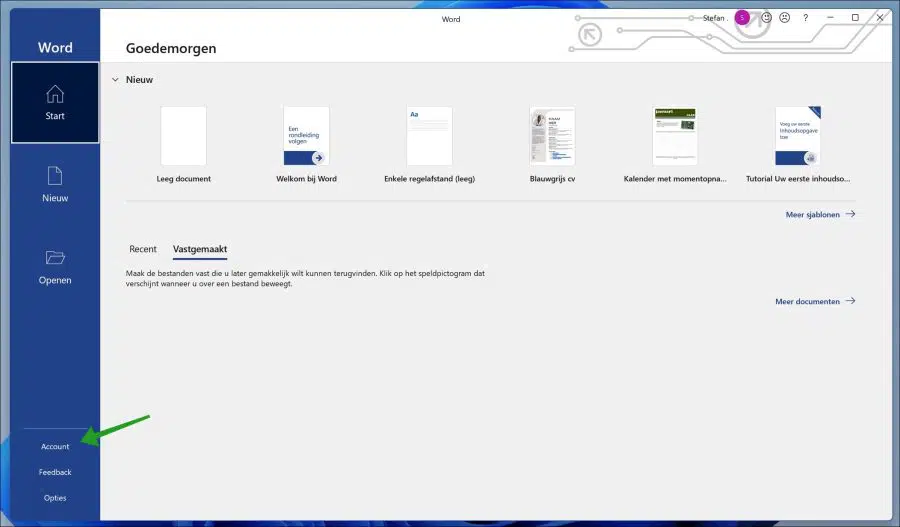Send a smile with happy face icon
The height and width of the screenshot is (527, 900).
point(766,18)
